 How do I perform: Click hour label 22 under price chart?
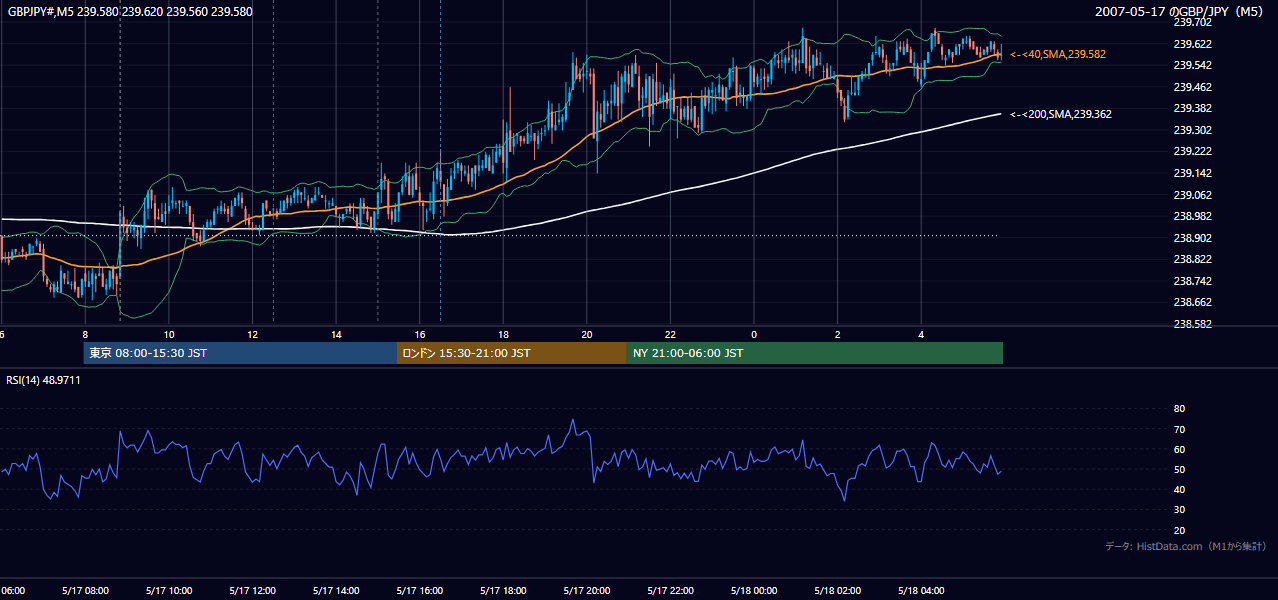click(x=670, y=334)
